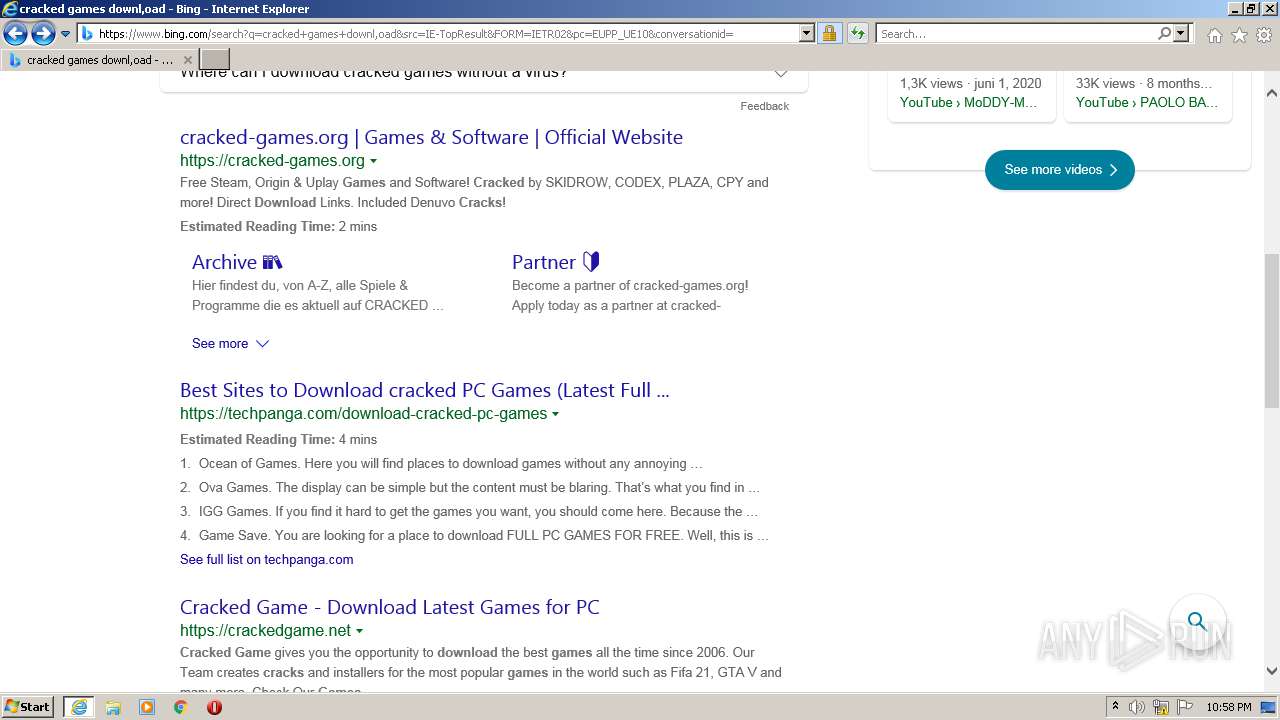Open Favorites star icon
The width and height of the screenshot is (1280, 720).
[x=1239, y=35]
